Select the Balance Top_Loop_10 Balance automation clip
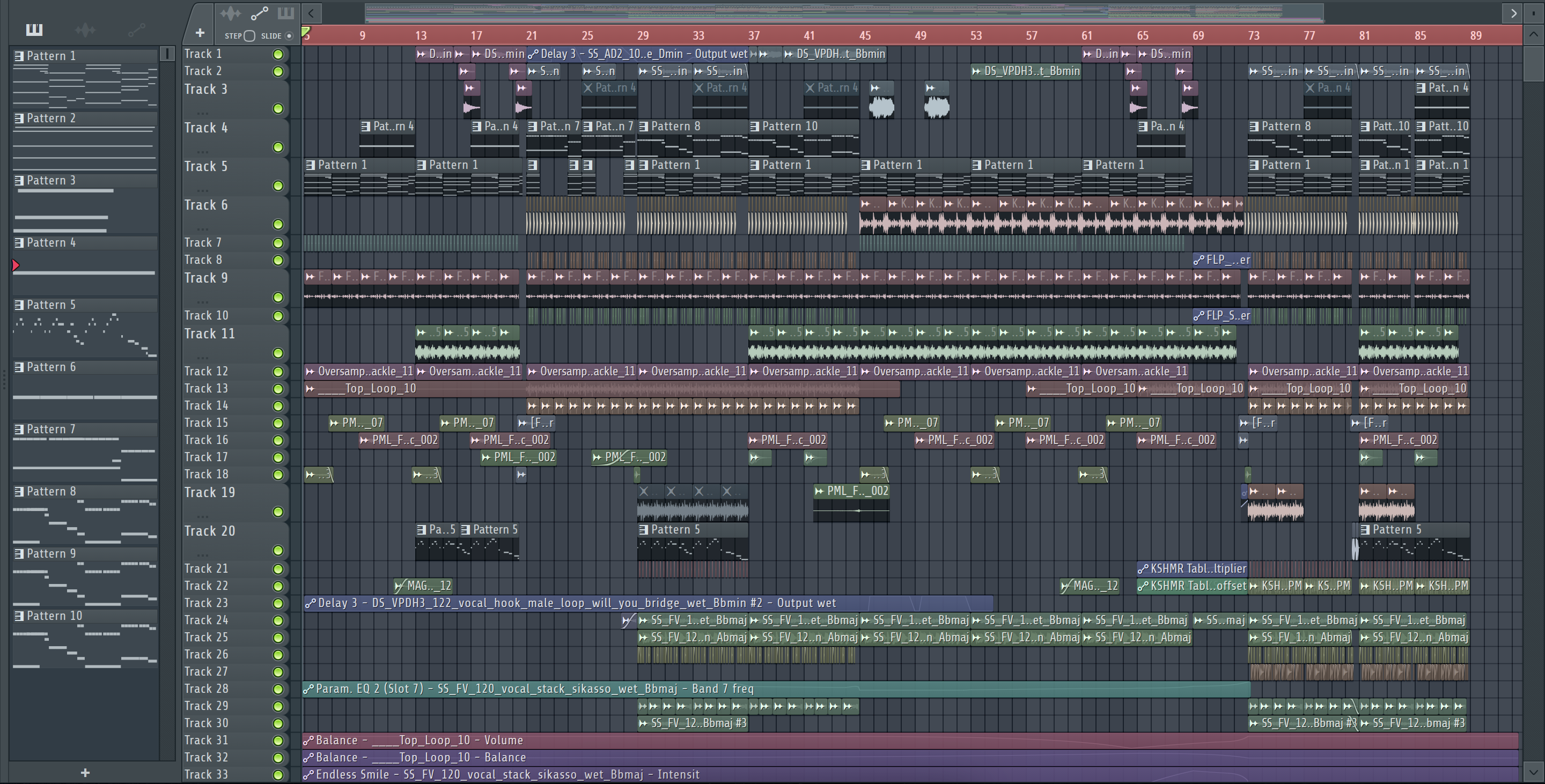This screenshot has width=1545, height=784. [x=910, y=758]
